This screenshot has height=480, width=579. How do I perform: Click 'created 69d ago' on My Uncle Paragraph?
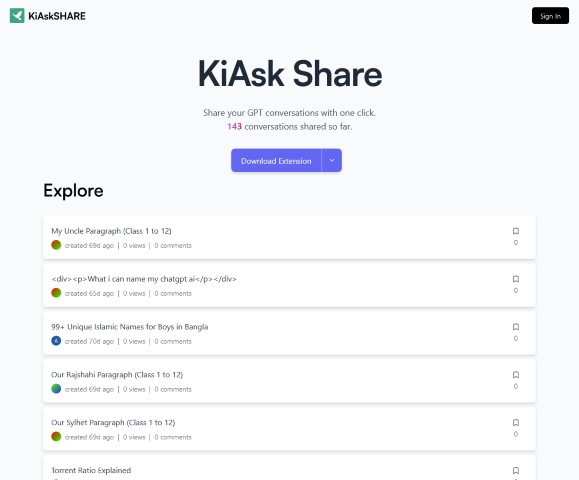[x=89, y=246]
